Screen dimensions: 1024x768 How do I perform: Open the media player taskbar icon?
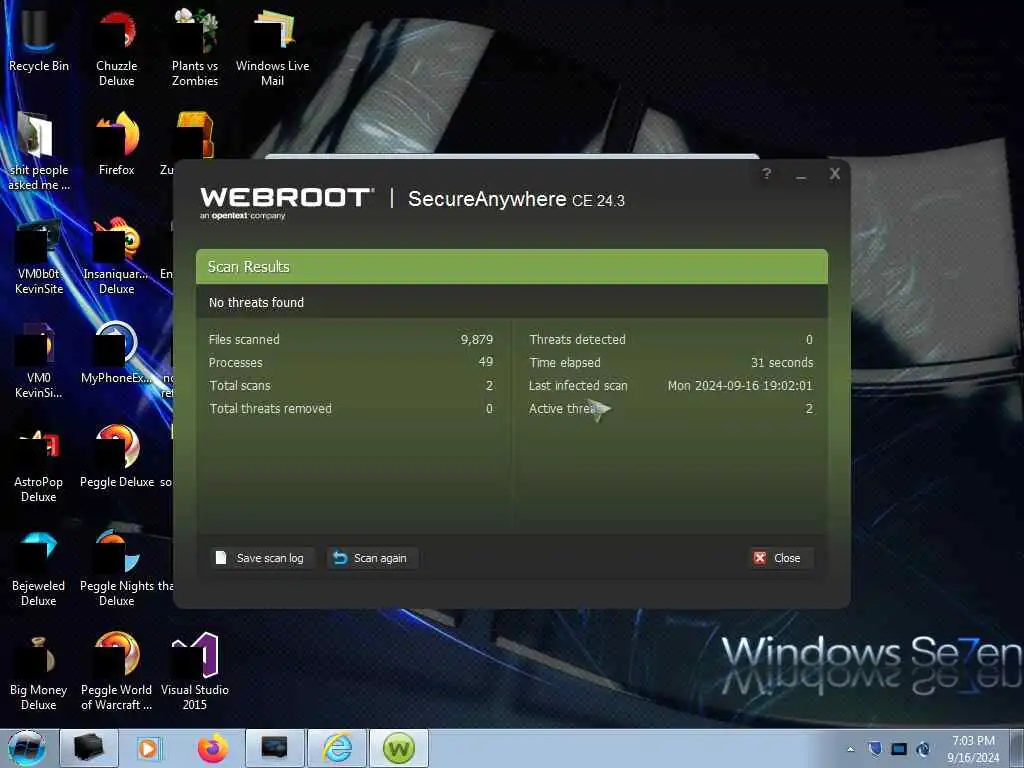[x=150, y=748]
